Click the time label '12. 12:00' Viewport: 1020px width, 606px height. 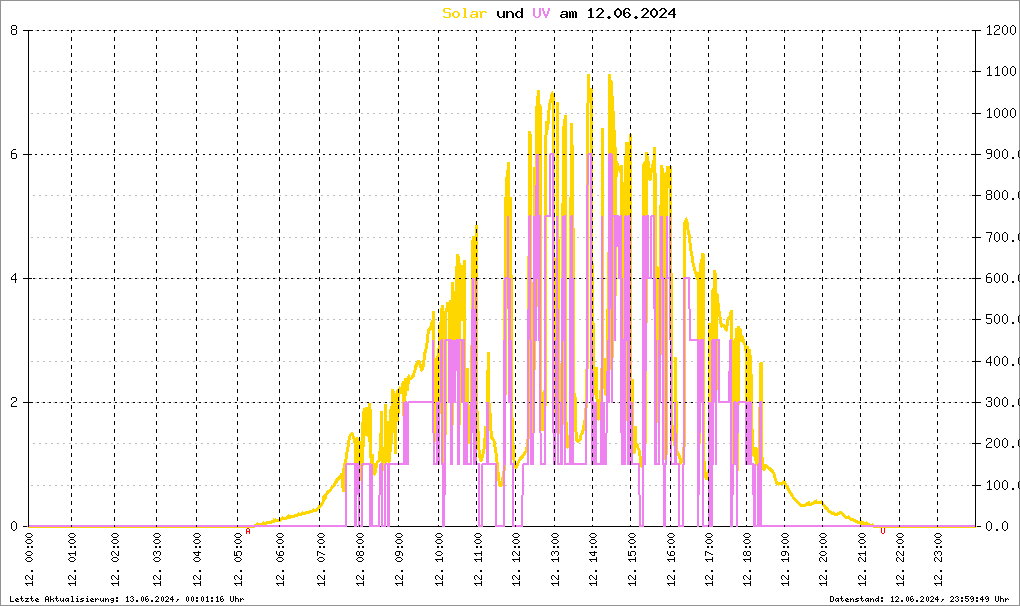point(516,559)
